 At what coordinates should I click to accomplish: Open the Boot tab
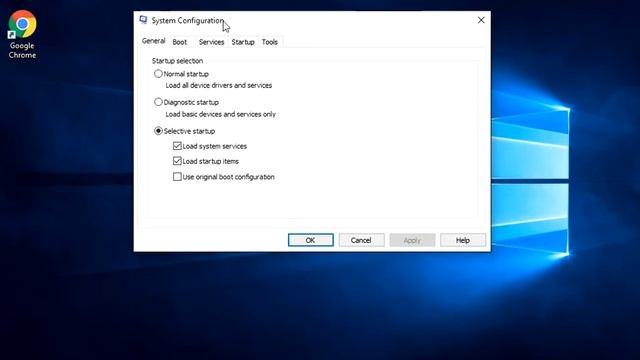click(x=180, y=42)
